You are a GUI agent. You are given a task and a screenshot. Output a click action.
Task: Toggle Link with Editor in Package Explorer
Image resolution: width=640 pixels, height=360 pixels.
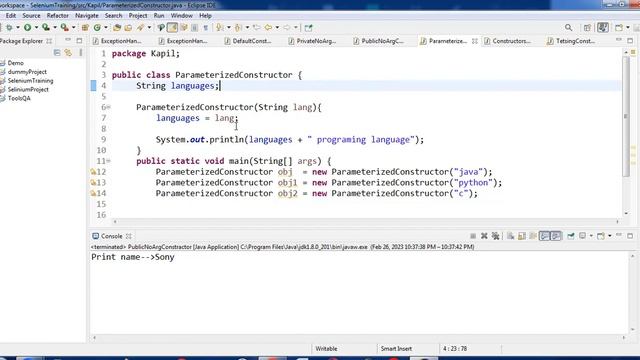click(68, 53)
